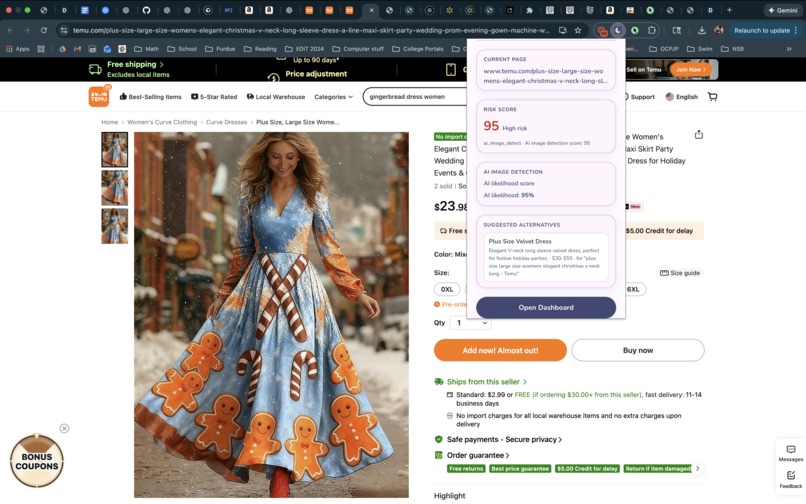The image size is (806, 504).
Task: Open the EDIT 2024 bookmarks folder
Action: (304, 49)
